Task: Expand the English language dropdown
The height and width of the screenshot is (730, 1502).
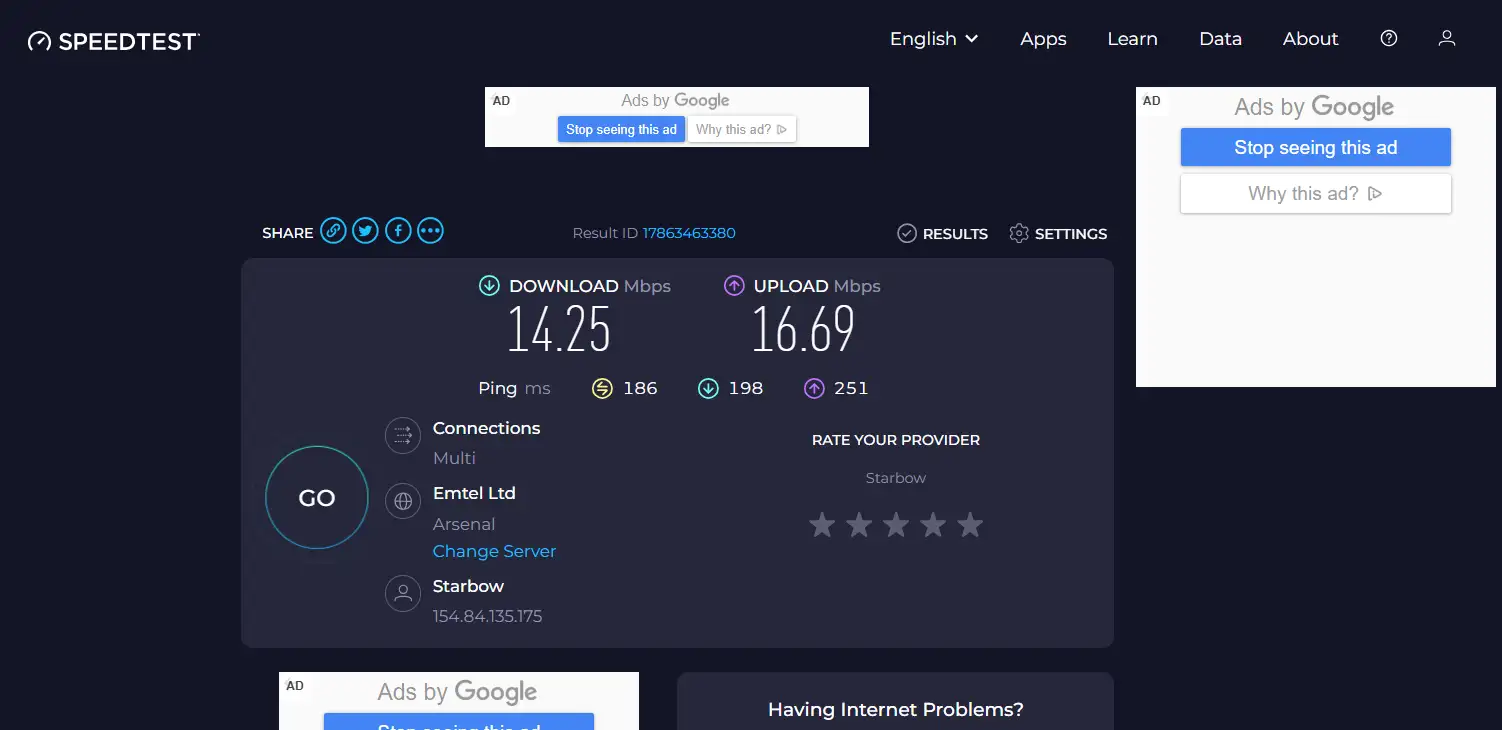Action: click(934, 39)
